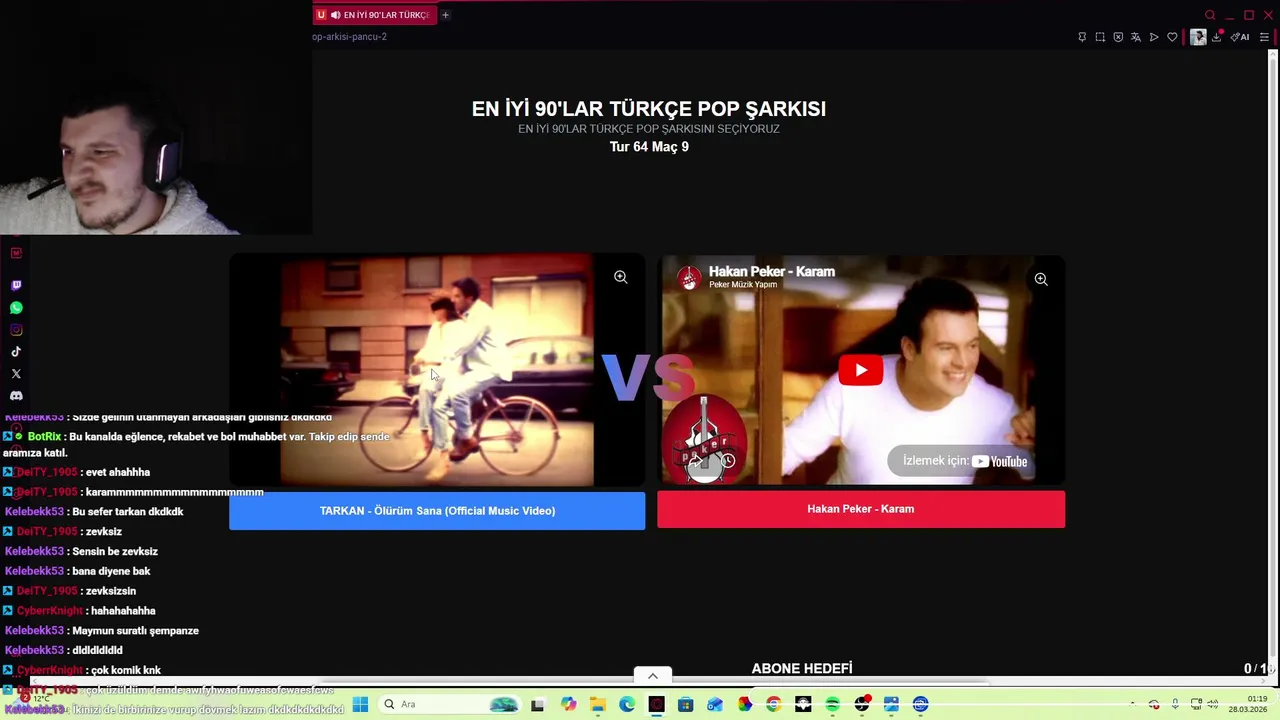Open the easy setup sliders menu
The height and width of the screenshot is (720, 1280).
tap(1264, 37)
